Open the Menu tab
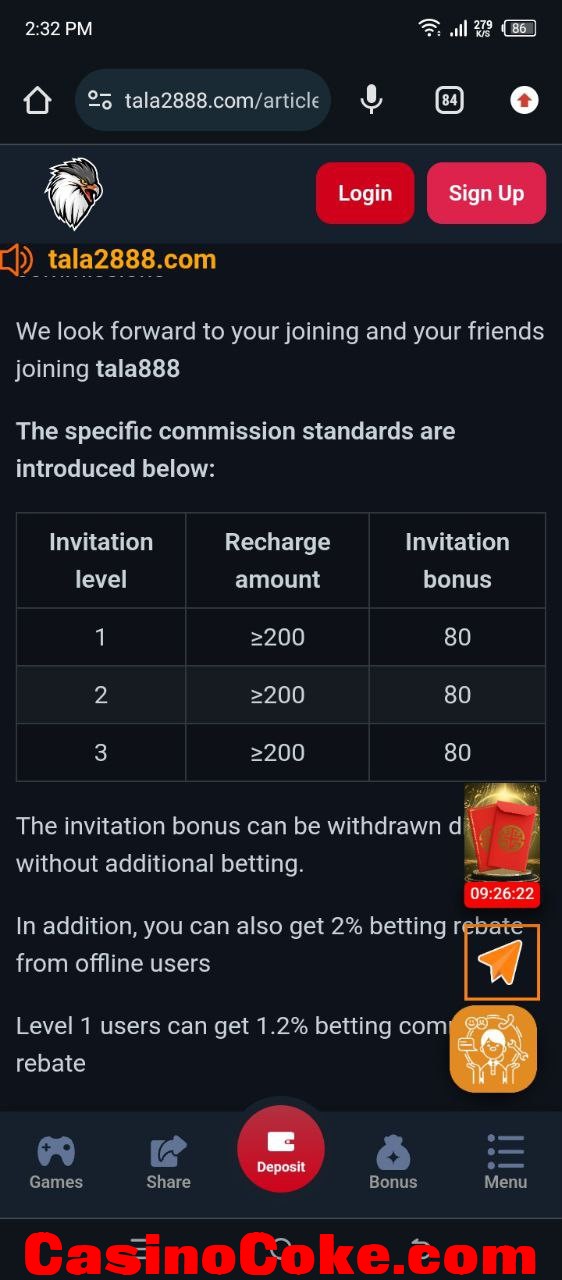The image size is (562, 1280). pos(505,1164)
